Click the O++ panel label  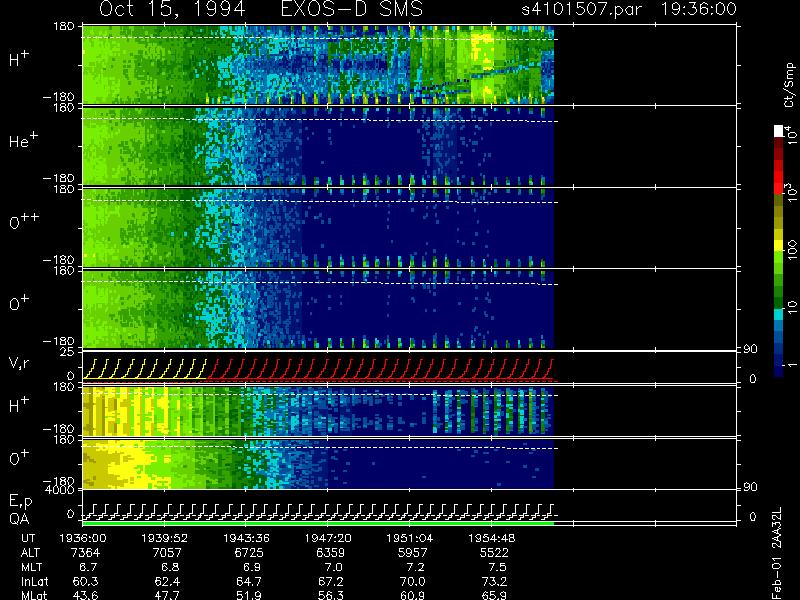pos(24,221)
